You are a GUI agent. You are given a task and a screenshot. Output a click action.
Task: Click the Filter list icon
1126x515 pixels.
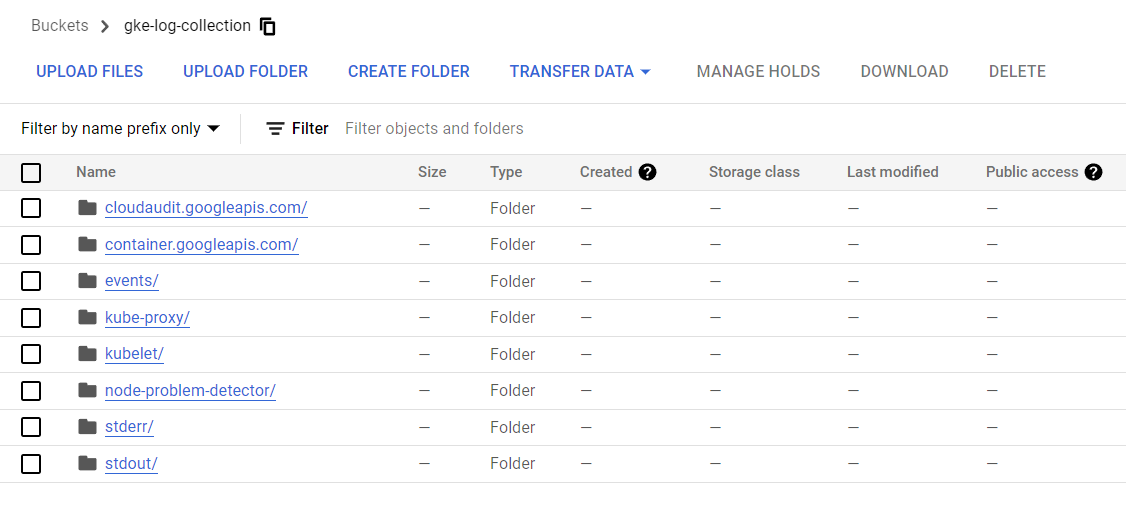[x=275, y=129]
